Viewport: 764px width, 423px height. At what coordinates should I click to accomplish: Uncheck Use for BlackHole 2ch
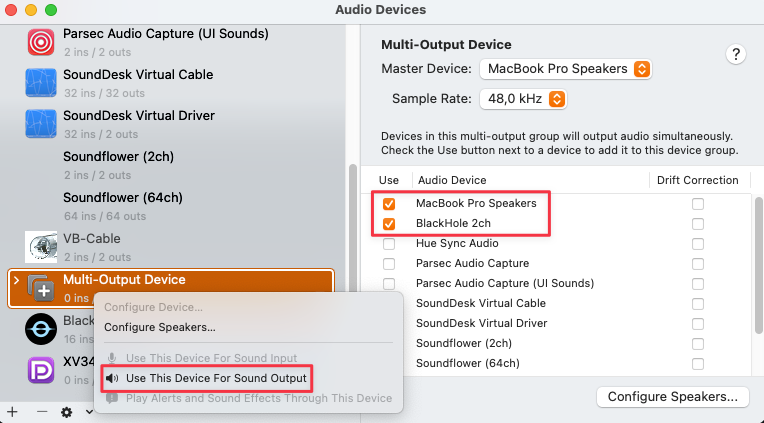(389, 223)
